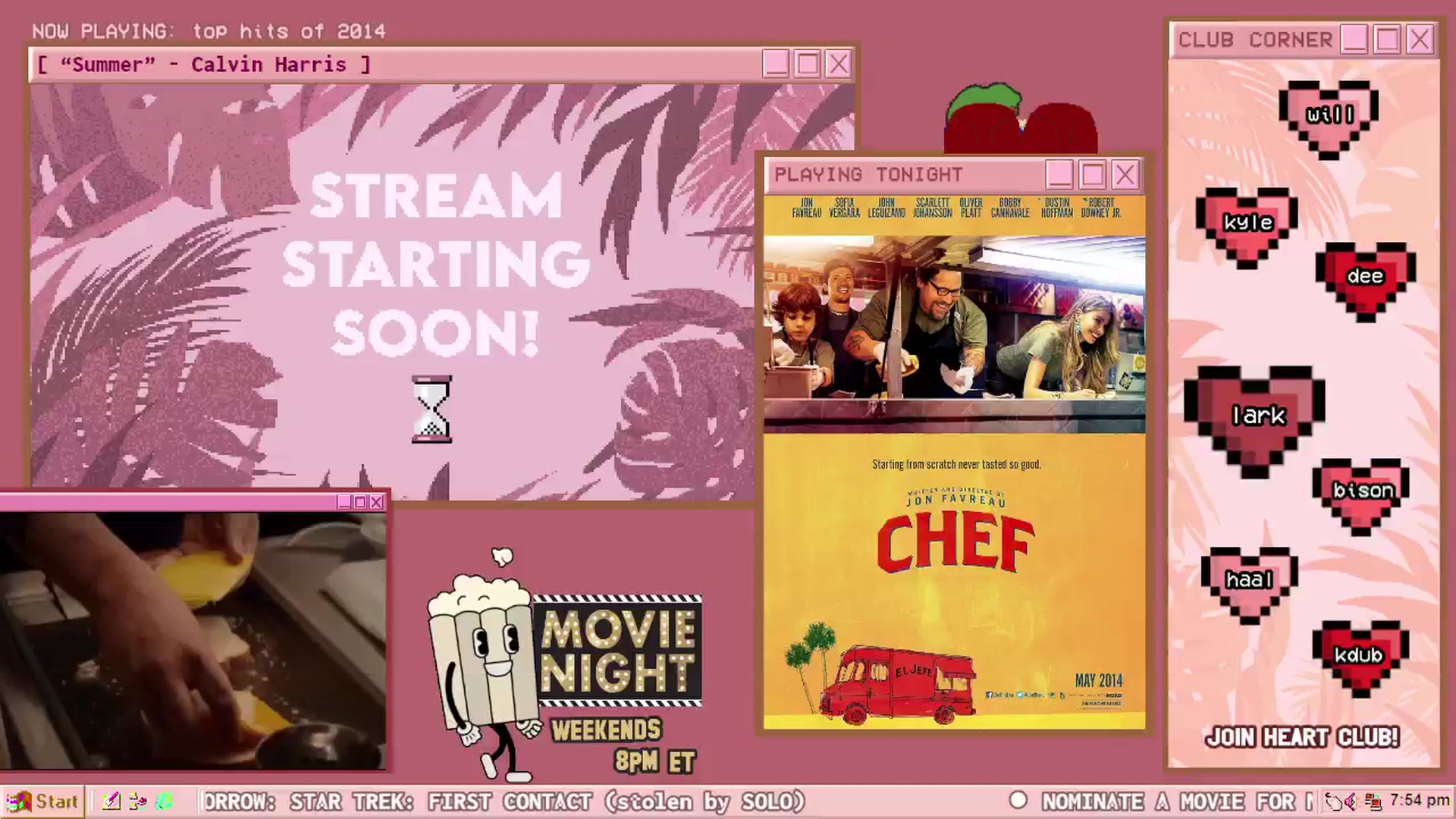Image resolution: width=1456 pixels, height=819 pixels.
Task: Click the "bison" heart badge
Action: pos(1361,496)
